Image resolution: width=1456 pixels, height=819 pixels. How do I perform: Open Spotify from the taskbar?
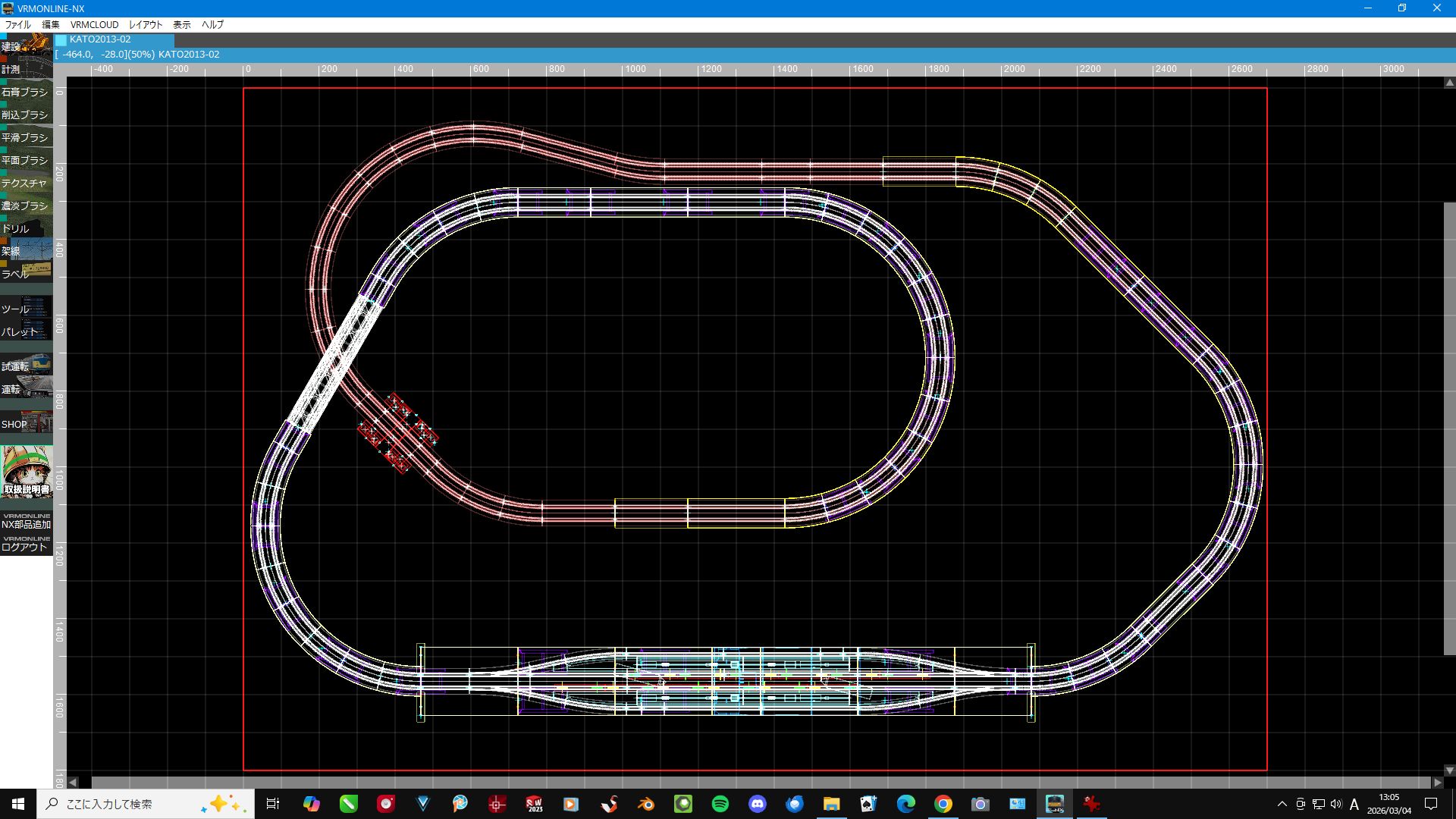(720, 804)
